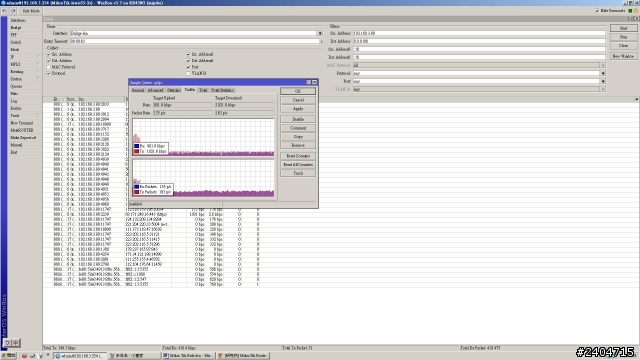The height and width of the screenshot is (360, 640).
Task: Click Copy in Simple Queue dialog
Action: click(298, 137)
